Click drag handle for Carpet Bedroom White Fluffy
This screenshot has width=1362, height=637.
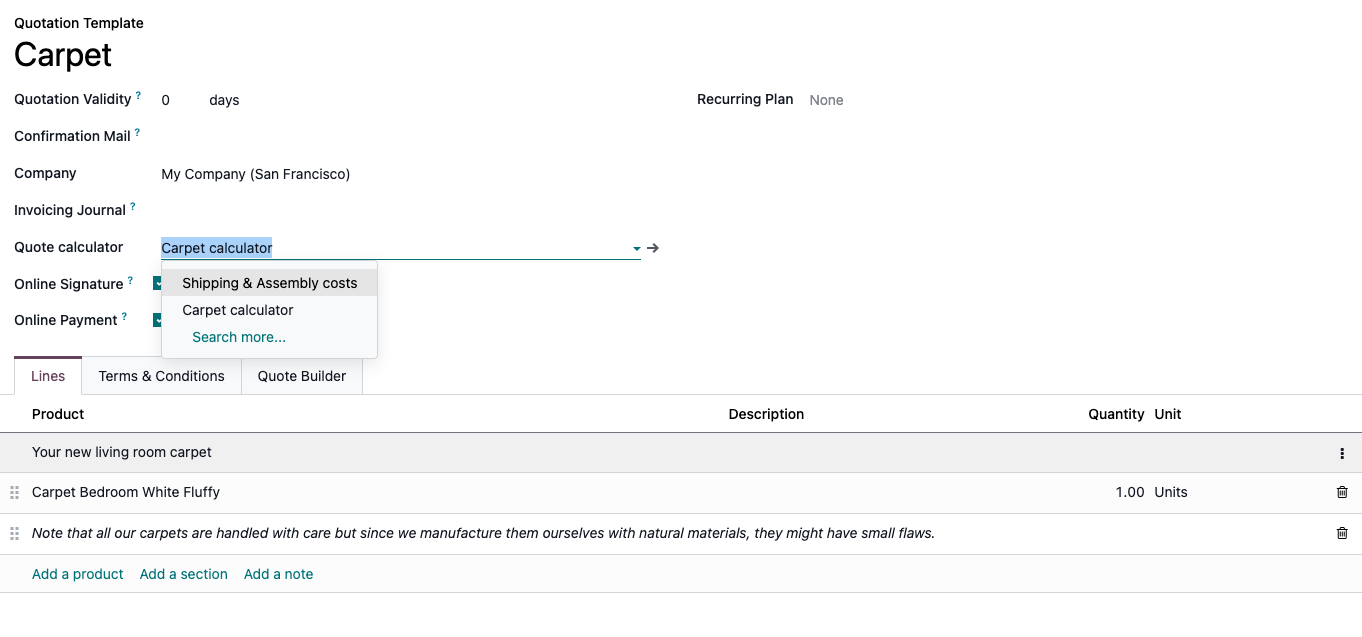tap(14, 492)
